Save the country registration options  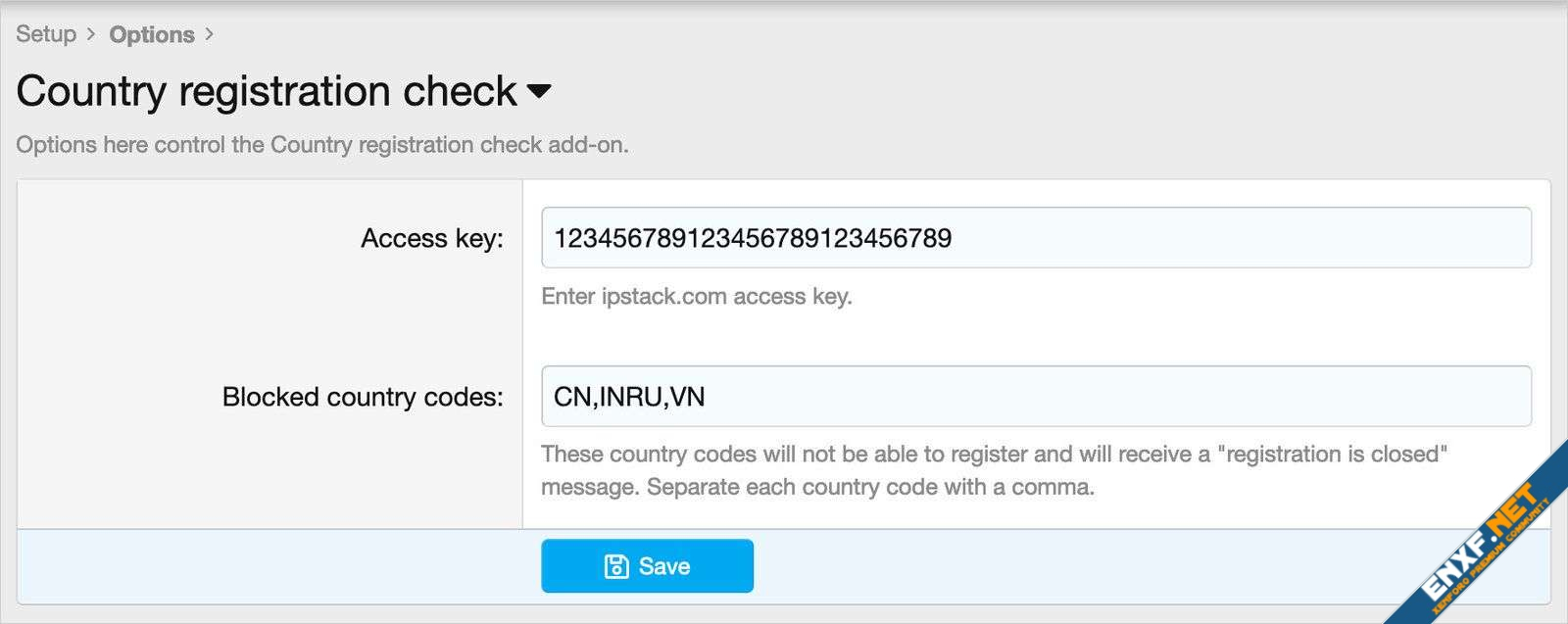coord(647,566)
